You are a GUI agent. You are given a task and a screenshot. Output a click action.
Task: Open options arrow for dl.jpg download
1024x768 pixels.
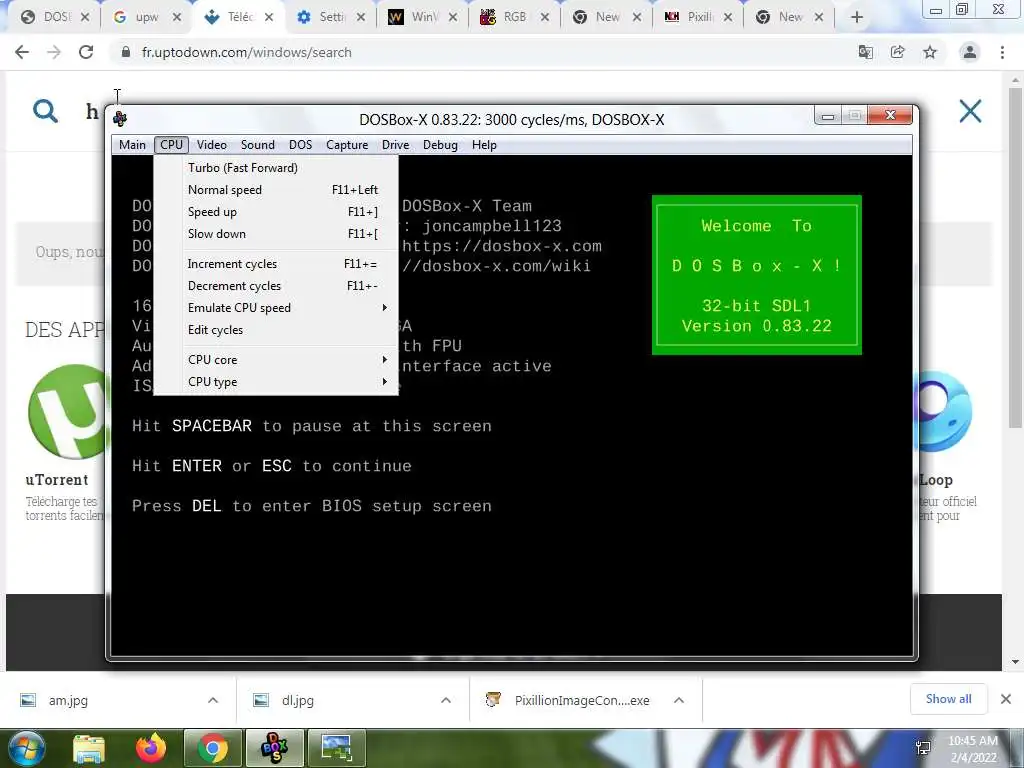[446, 700]
